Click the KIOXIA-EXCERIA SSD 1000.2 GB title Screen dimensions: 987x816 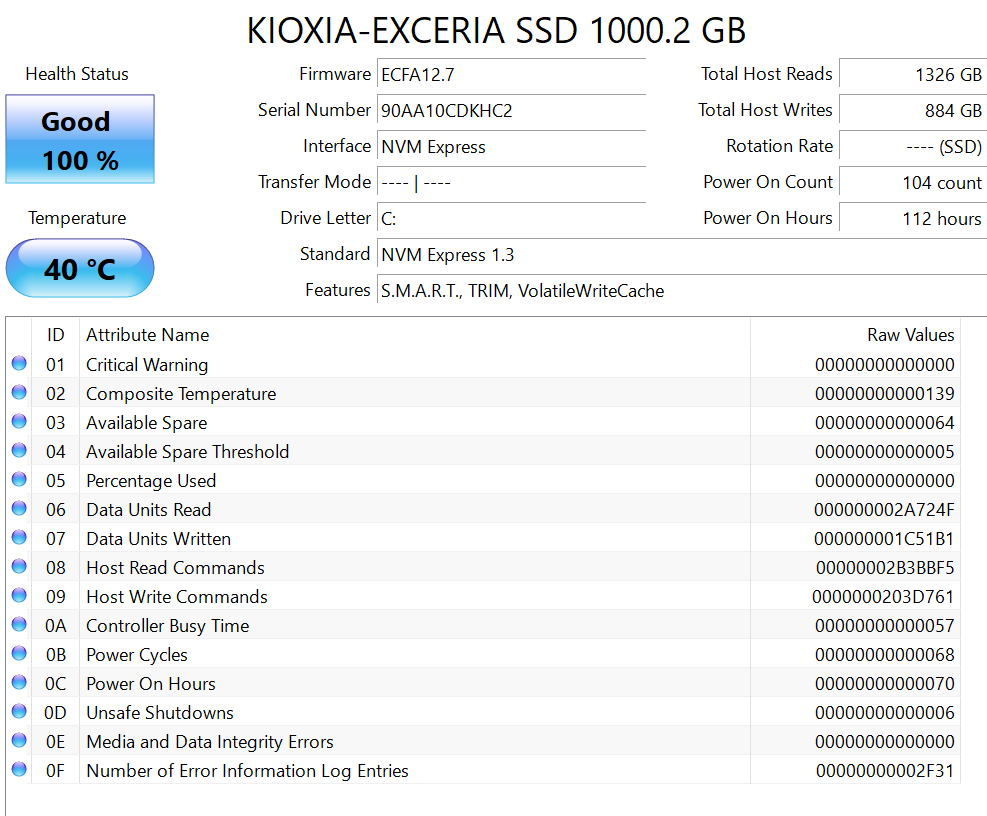(x=496, y=30)
